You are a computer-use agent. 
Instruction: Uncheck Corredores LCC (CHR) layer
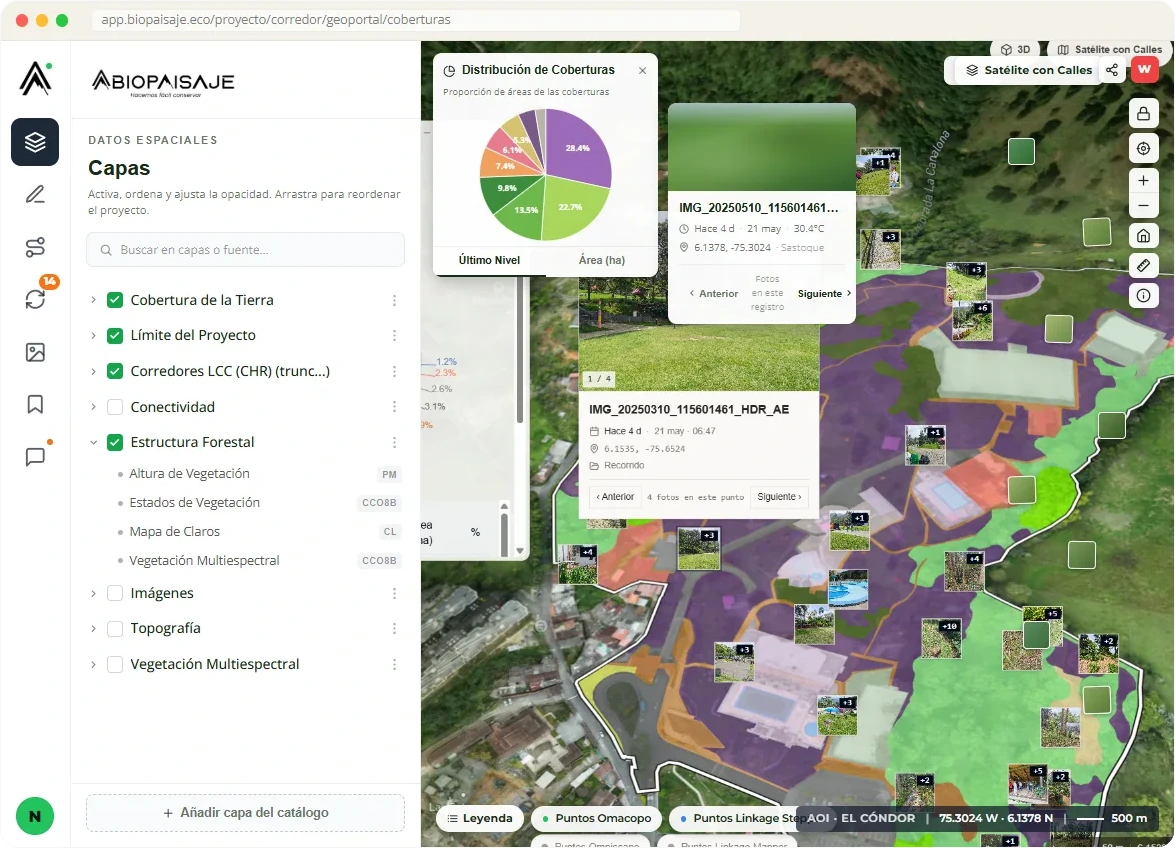pyautogui.click(x=115, y=371)
